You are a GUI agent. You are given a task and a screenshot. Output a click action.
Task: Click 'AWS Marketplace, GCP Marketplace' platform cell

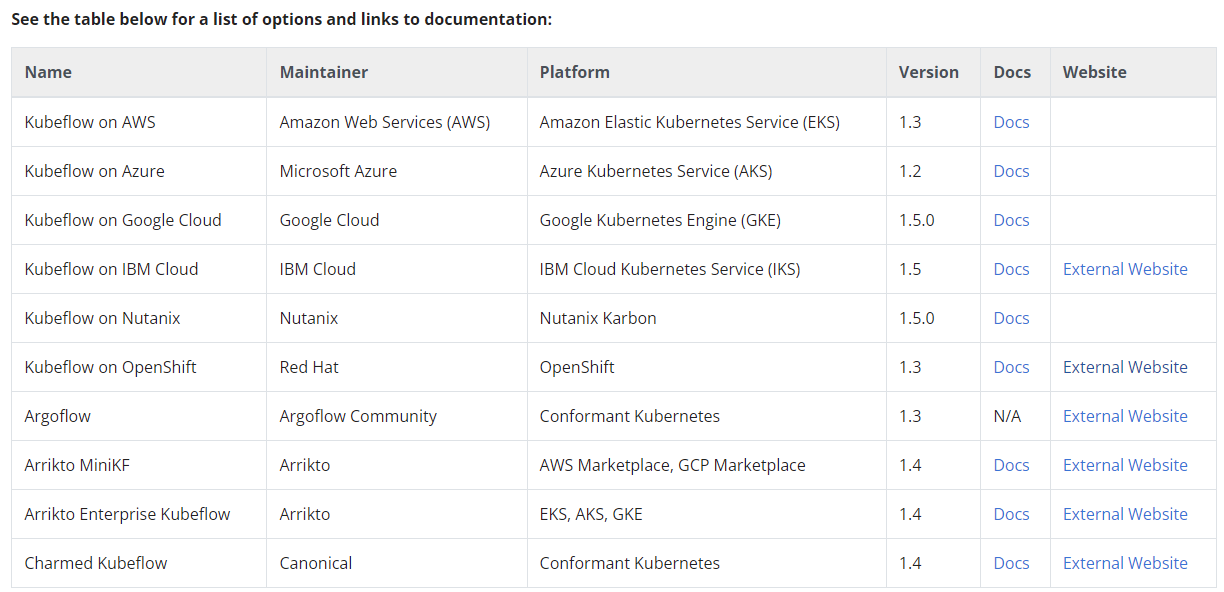(706, 465)
